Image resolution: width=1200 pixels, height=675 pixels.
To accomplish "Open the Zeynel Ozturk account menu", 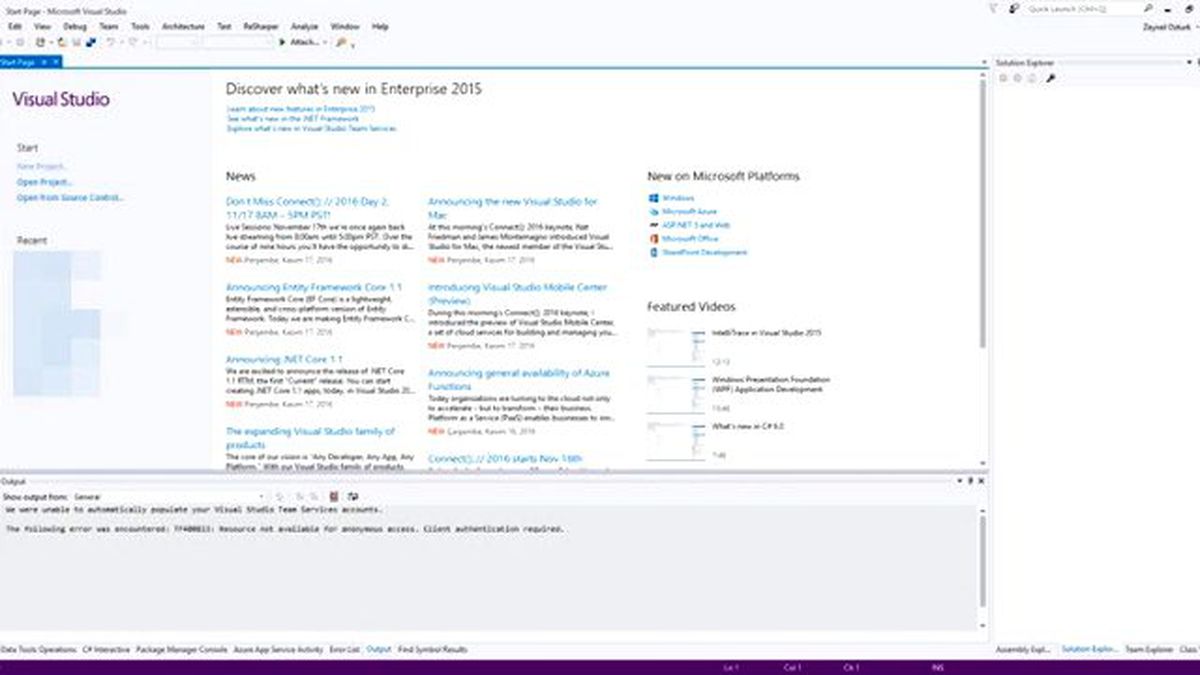I will pos(1168,27).
